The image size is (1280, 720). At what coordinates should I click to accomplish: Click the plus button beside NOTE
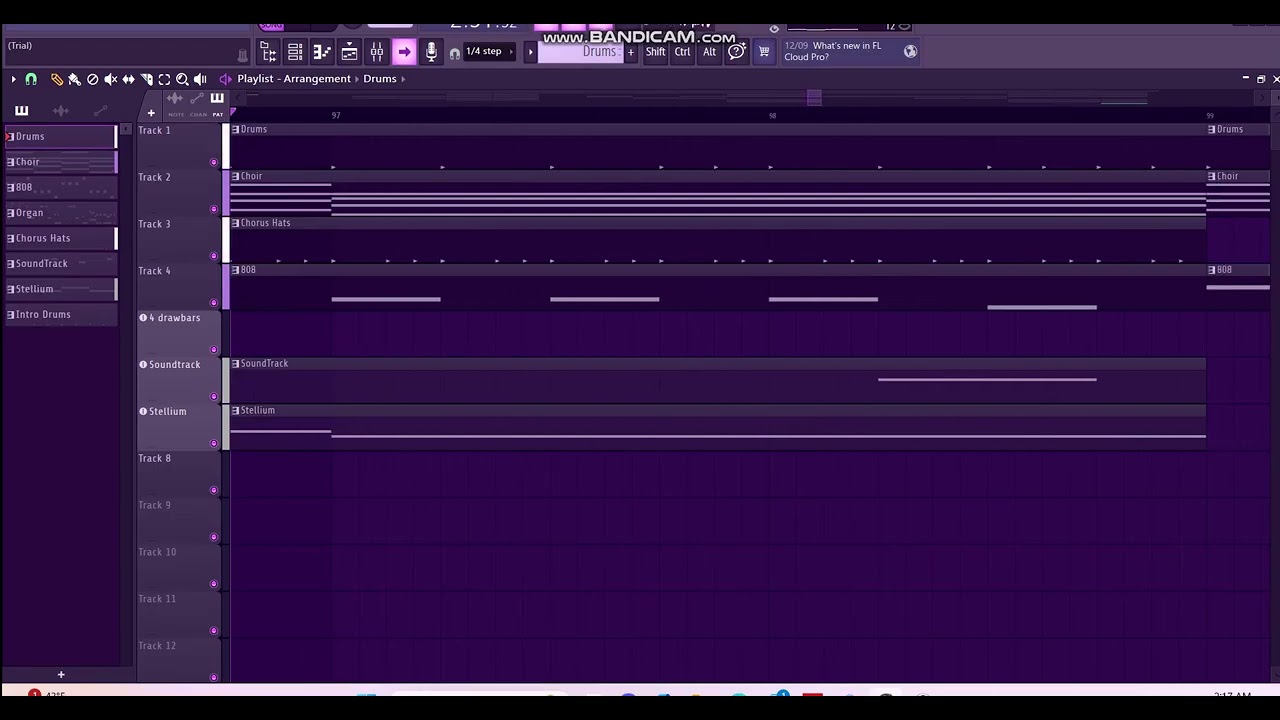click(x=151, y=113)
